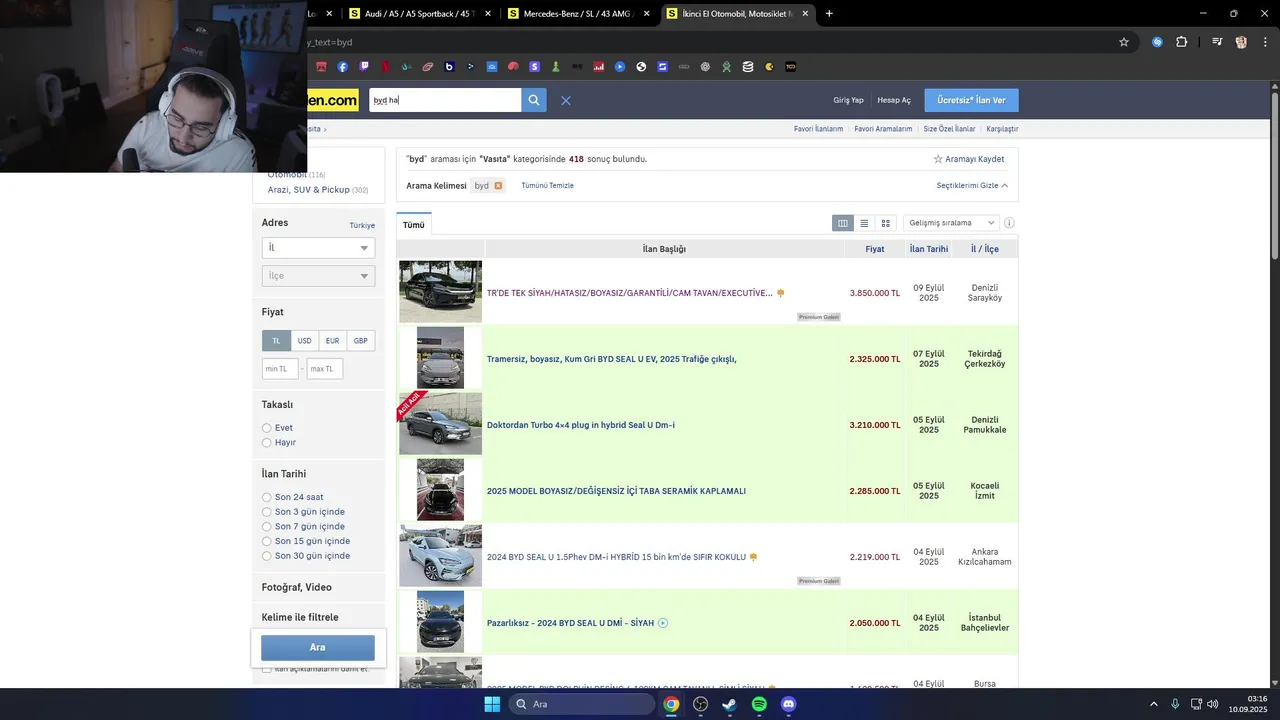Click the blue 'Ara' filter button
The image size is (1280, 720).
click(318, 647)
